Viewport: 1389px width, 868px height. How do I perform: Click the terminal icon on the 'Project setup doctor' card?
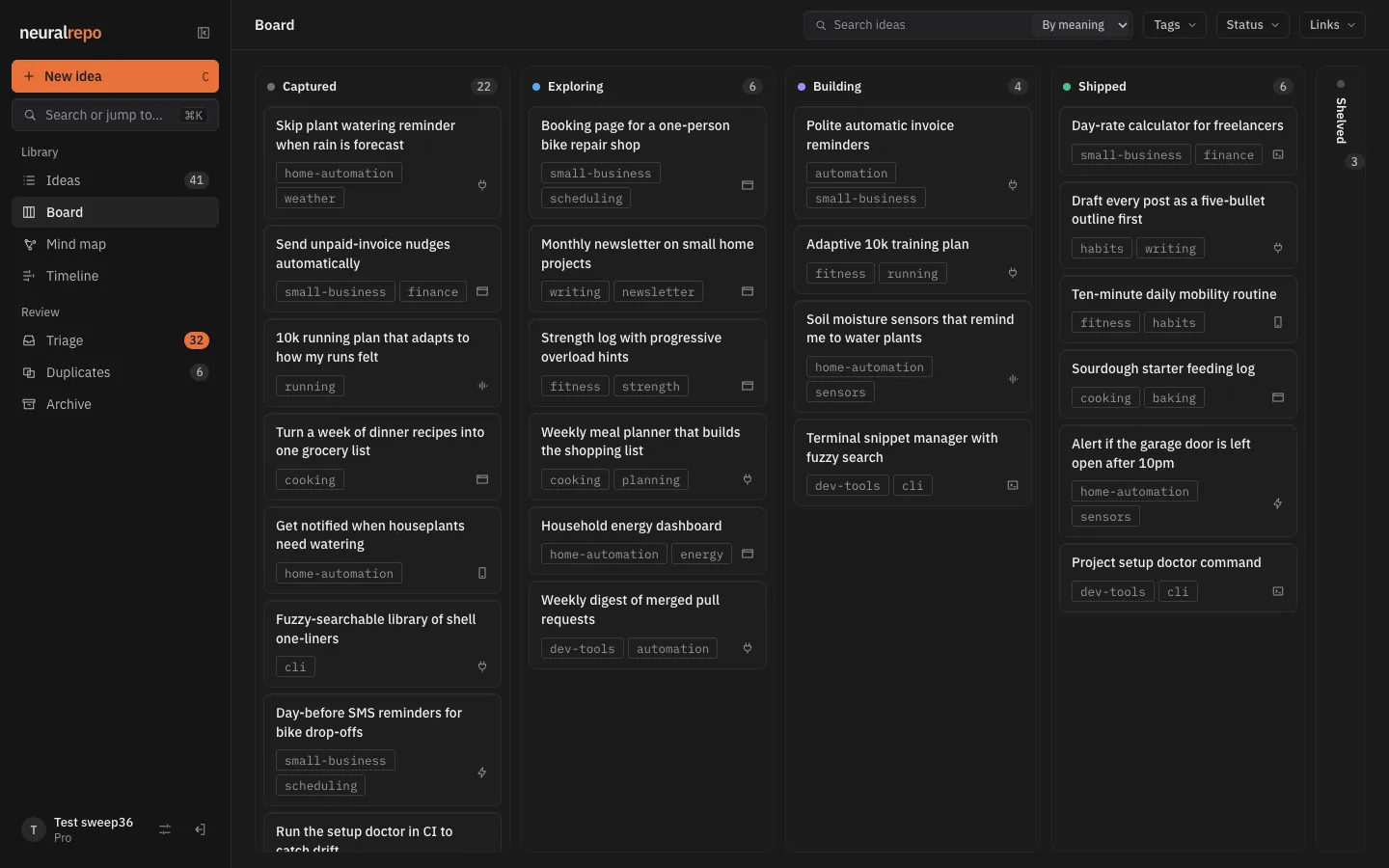click(x=1278, y=591)
